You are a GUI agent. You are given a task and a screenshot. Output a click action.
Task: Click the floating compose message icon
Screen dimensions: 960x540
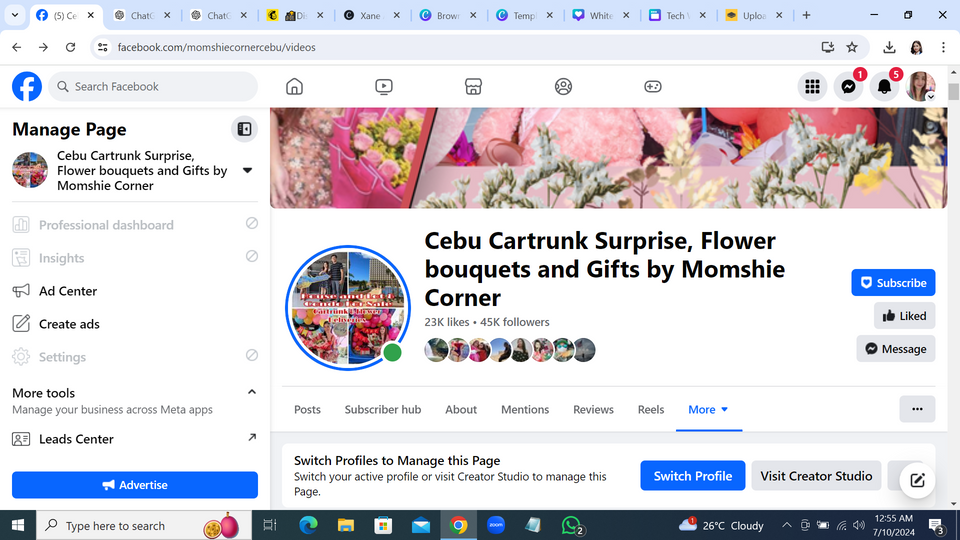point(917,481)
